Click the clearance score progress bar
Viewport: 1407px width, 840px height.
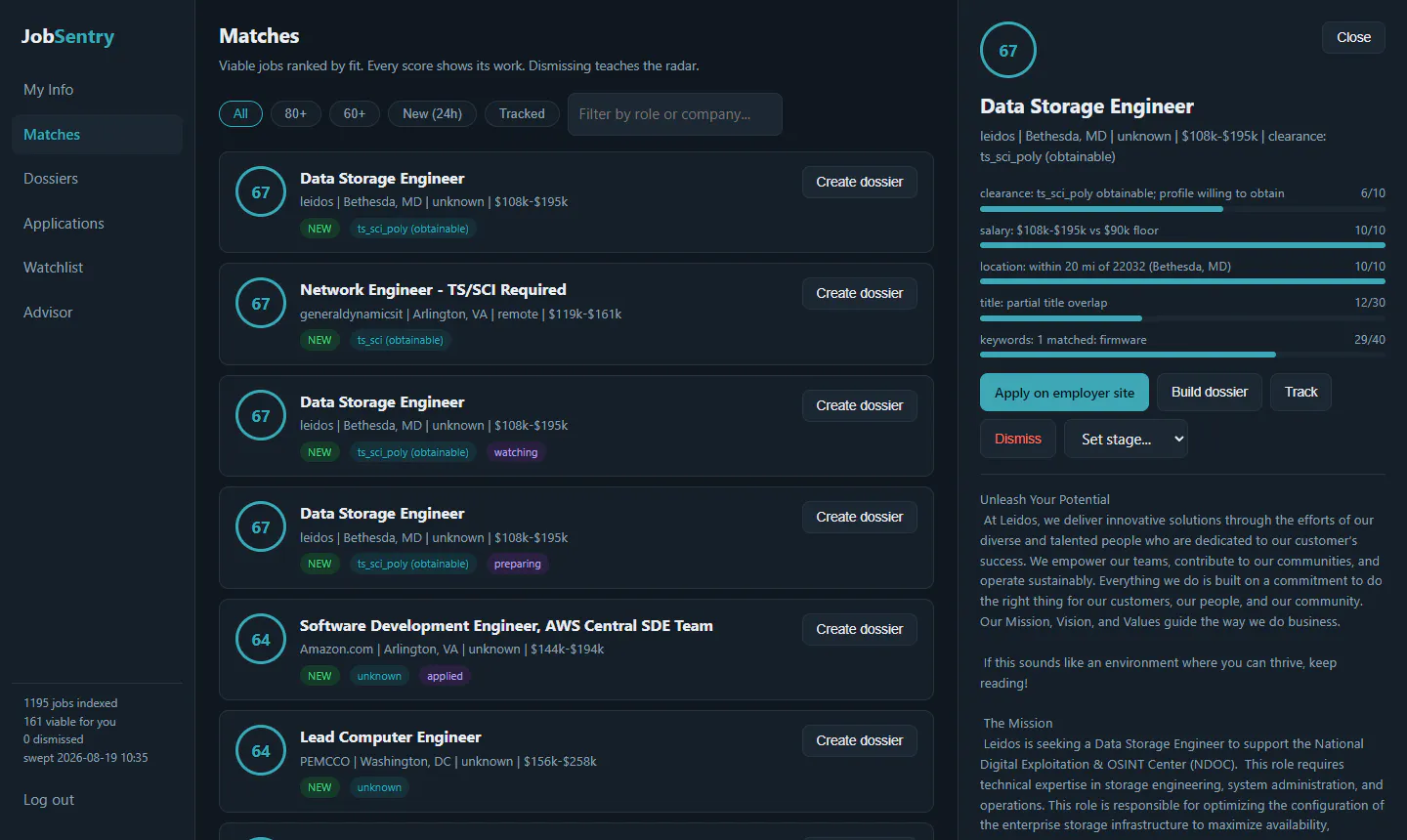(1182, 209)
